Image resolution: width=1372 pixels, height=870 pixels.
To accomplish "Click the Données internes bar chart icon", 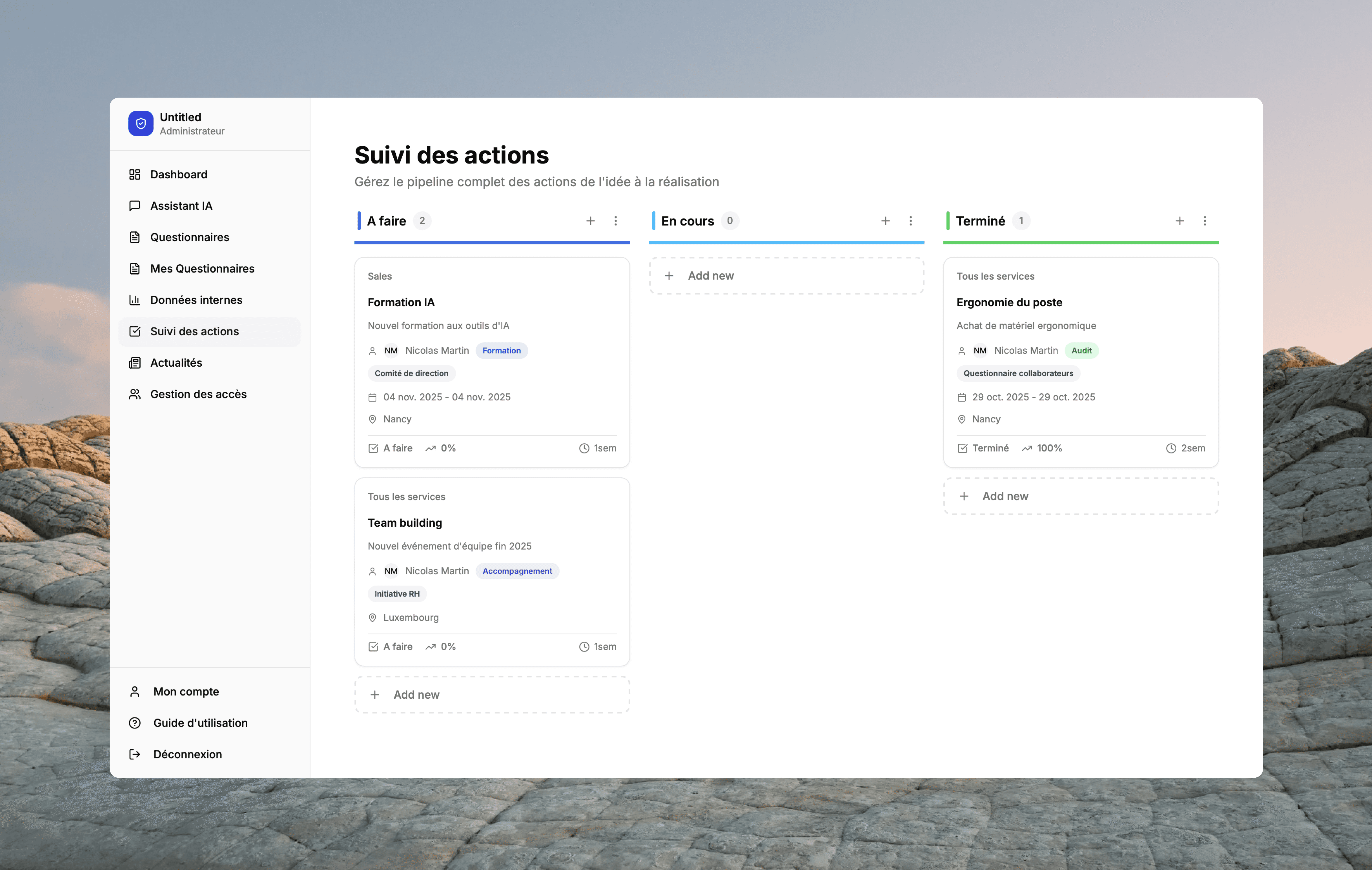I will [x=134, y=300].
